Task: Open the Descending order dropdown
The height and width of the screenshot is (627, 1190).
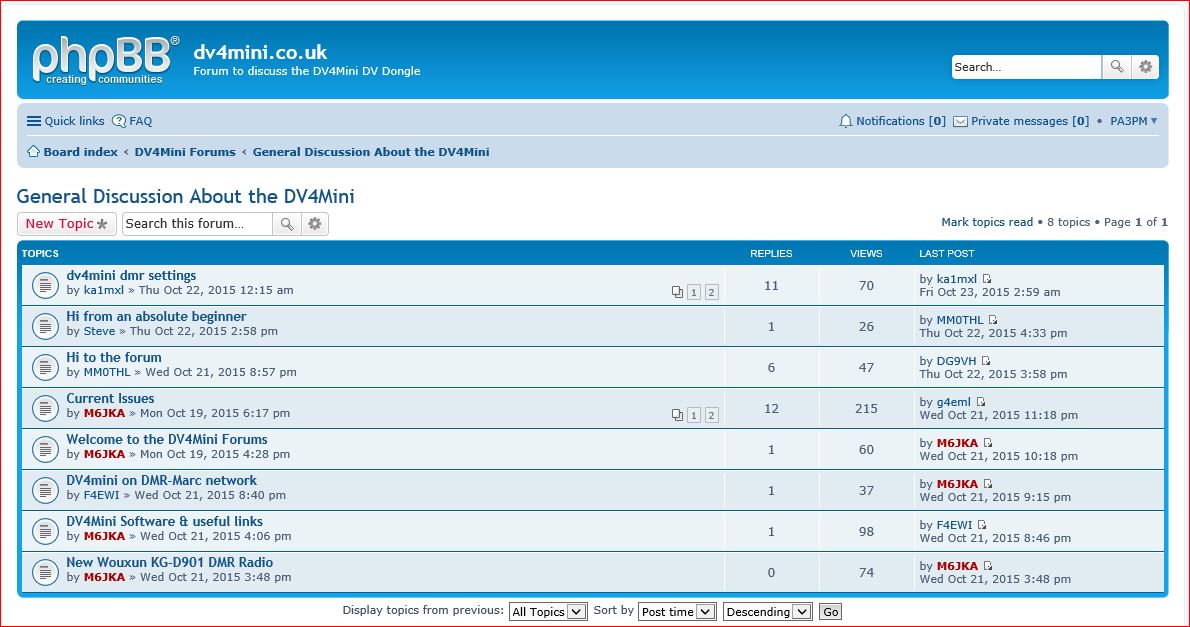Action: coord(767,612)
